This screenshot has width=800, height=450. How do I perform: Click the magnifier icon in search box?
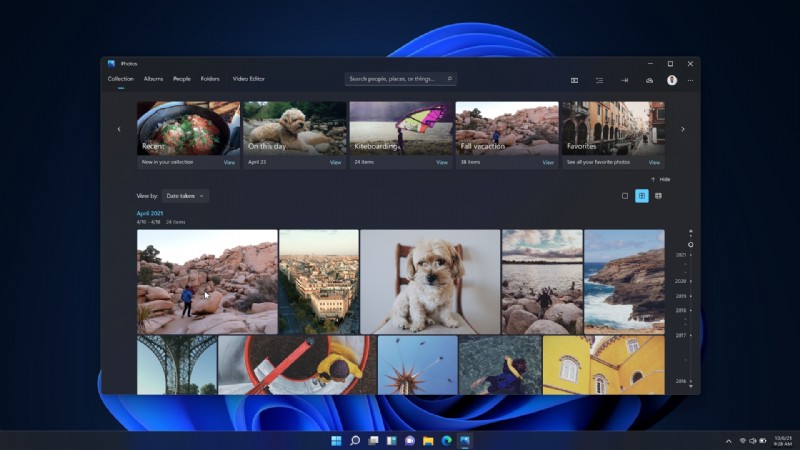449,79
